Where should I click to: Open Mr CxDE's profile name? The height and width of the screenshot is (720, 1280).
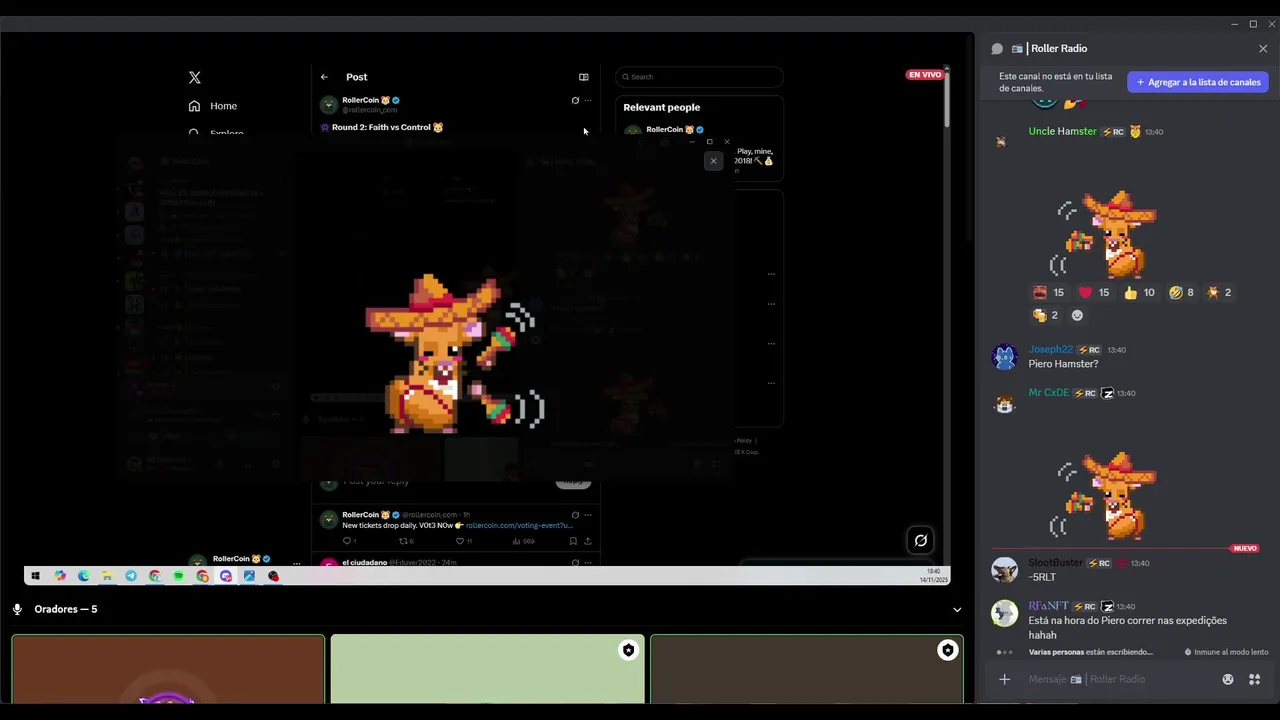[1049, 393]
